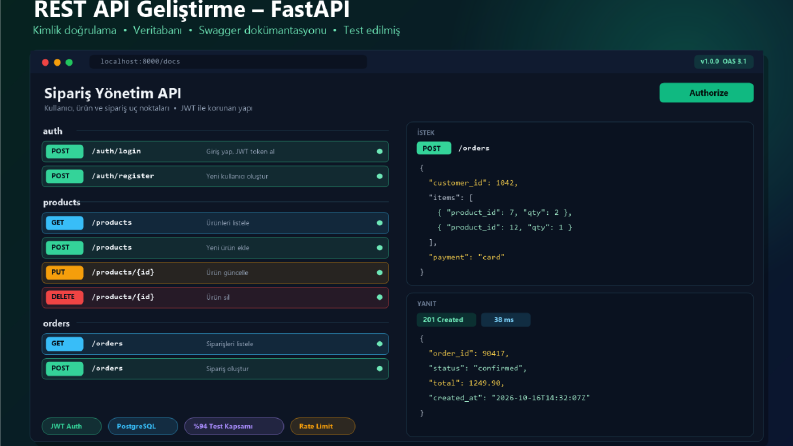This screenshot has width=793, height=446.
Task: Click the %94 Test Kapsamı tag pill
Action: pos(234,426)
